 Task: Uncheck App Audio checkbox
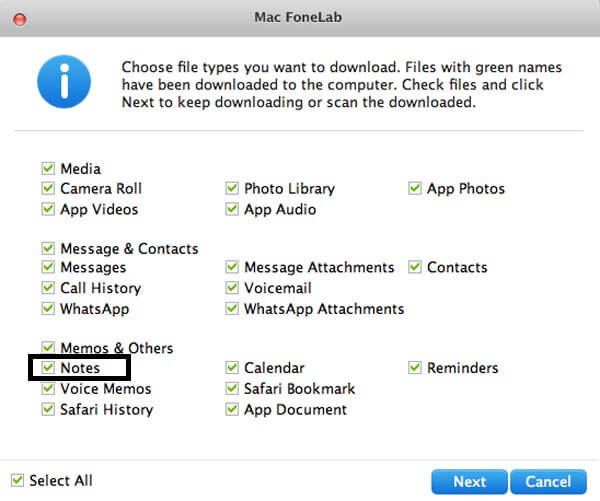click(232, 209)
